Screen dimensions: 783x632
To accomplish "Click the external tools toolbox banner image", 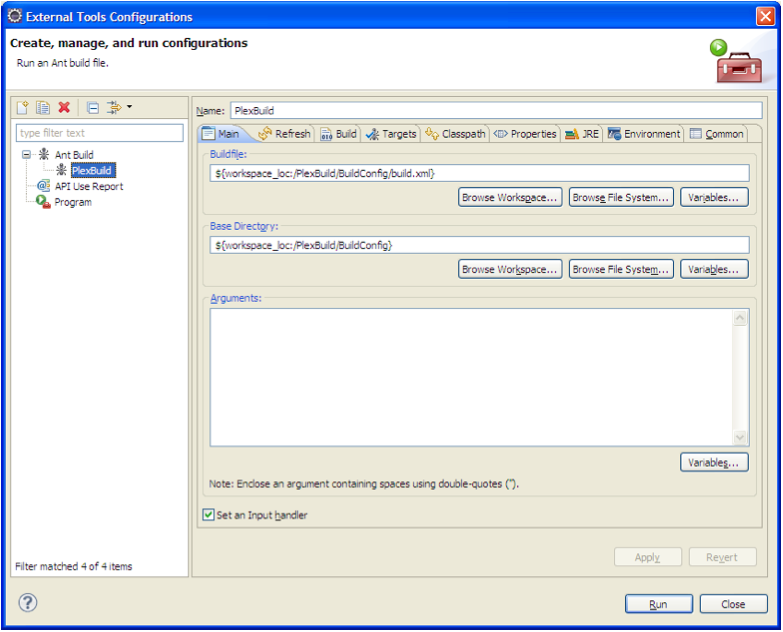I will coord(736,62).
